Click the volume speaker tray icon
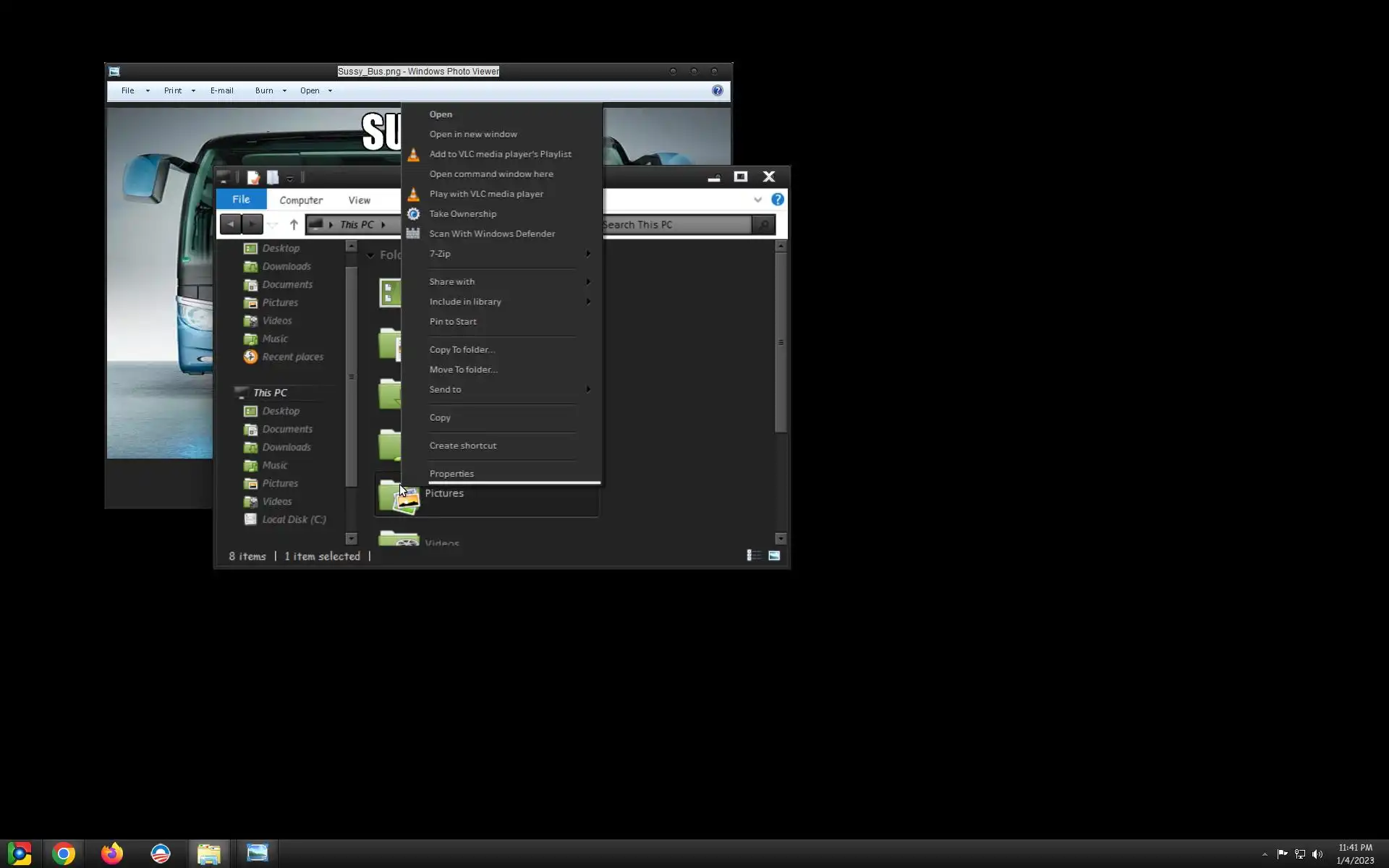 (x=1317, y=854)
